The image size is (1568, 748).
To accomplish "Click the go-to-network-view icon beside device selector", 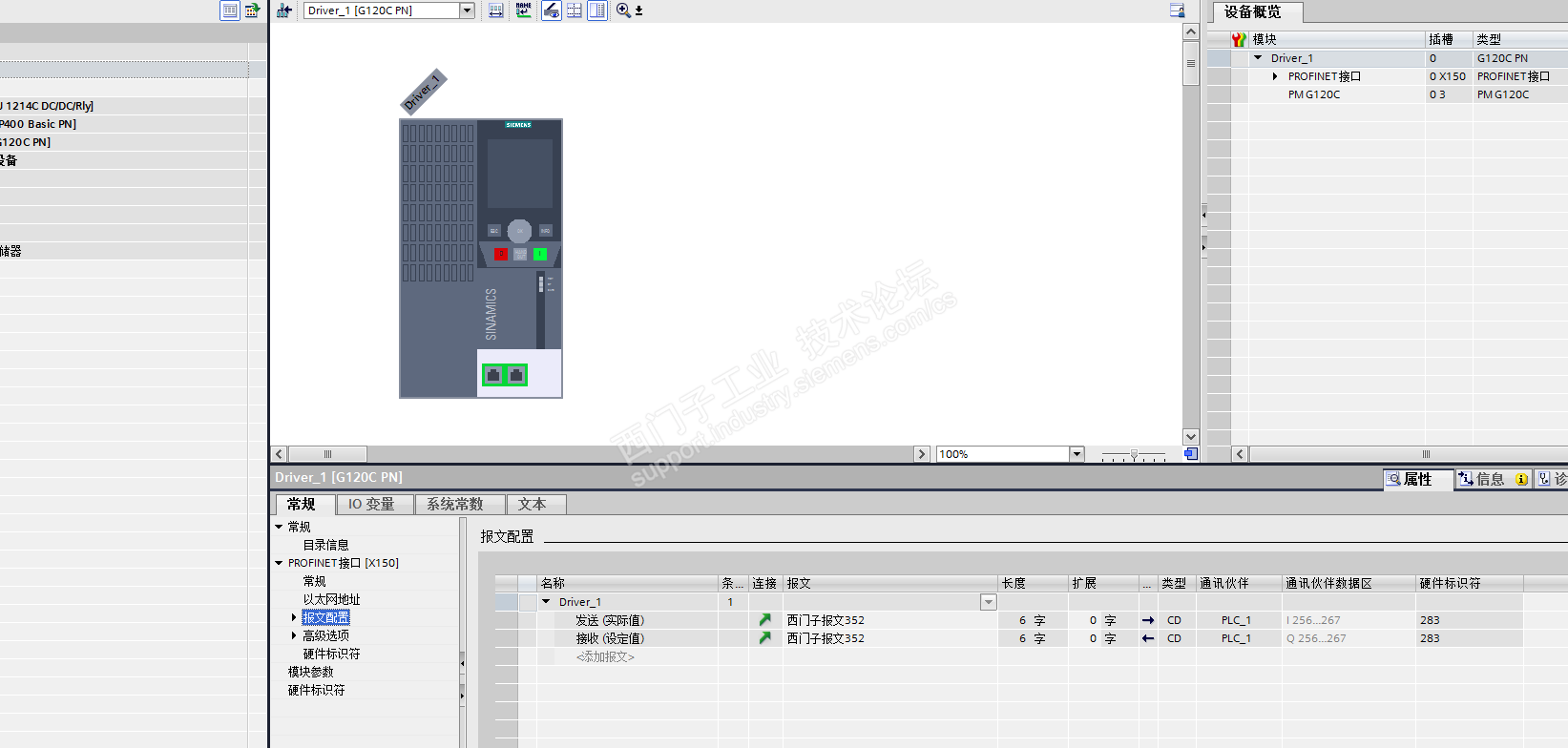I will (x=284, y=10).
